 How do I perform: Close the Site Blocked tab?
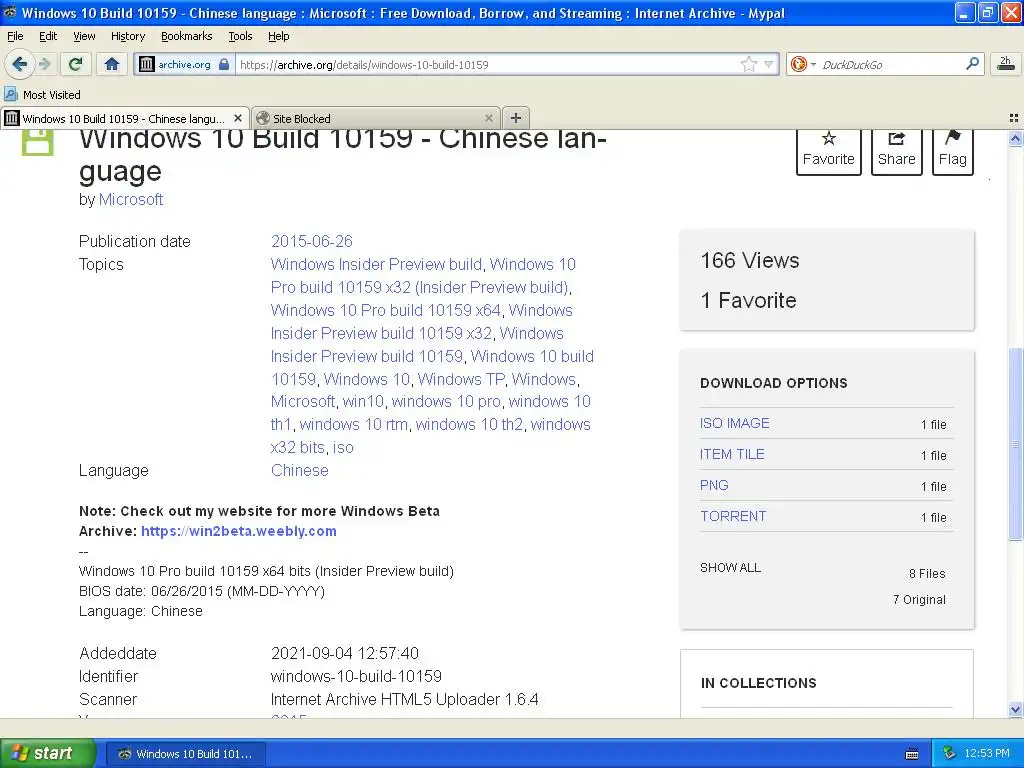[x=488, y=118]
